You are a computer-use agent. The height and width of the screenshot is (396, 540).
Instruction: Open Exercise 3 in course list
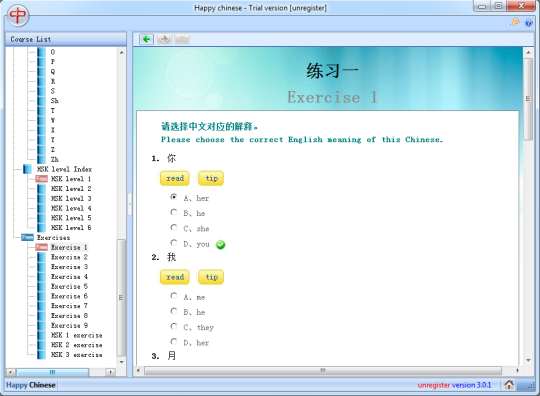pos(69,267)
